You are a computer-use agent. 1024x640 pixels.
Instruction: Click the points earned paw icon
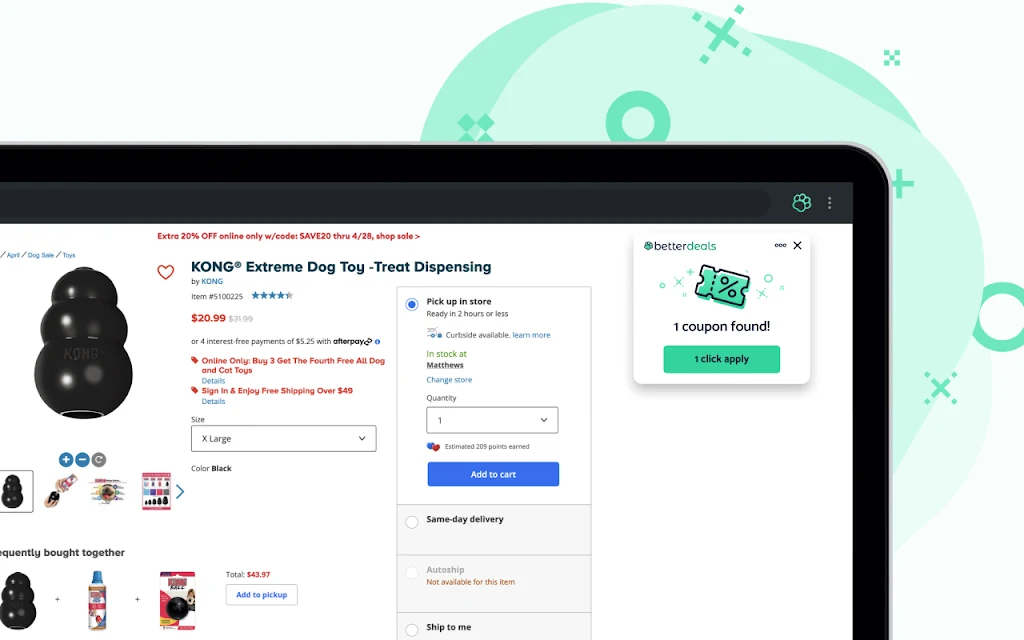pos(433,447)
